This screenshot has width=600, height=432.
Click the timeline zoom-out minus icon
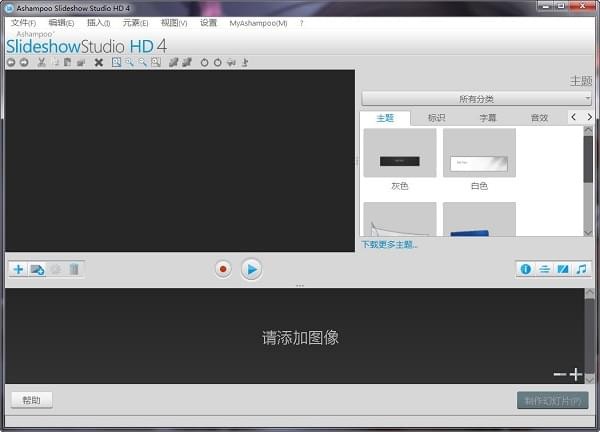tap(559, 374)
